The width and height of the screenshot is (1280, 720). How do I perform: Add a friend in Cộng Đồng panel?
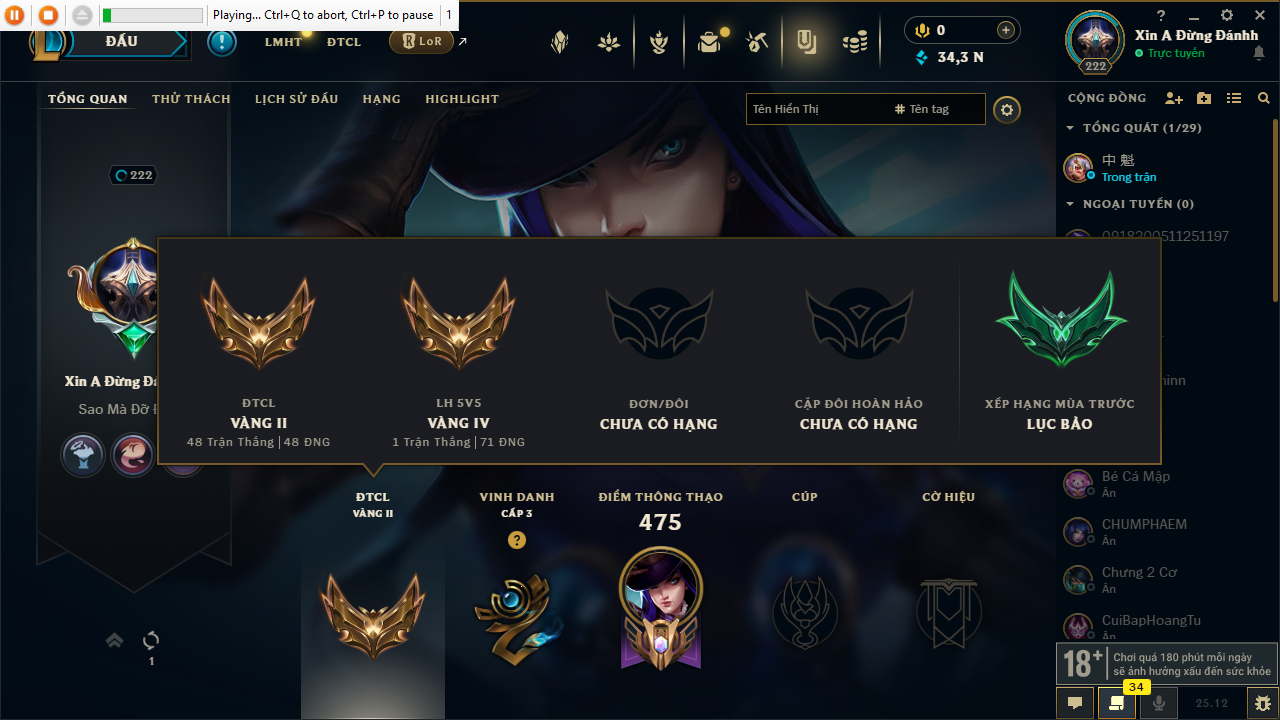[1174, 98]
